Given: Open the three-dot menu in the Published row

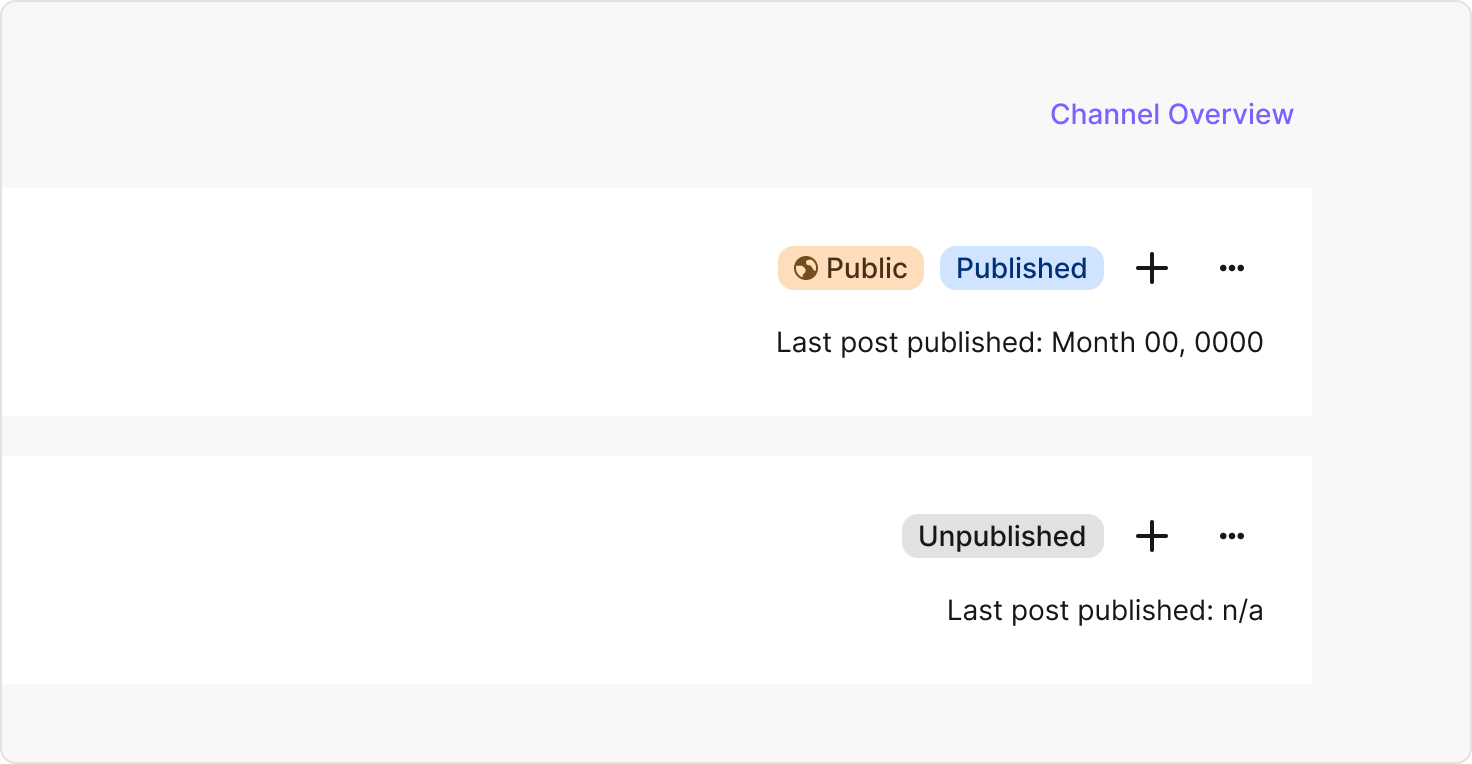Looking at the screenshot, I should (1232, 268).
